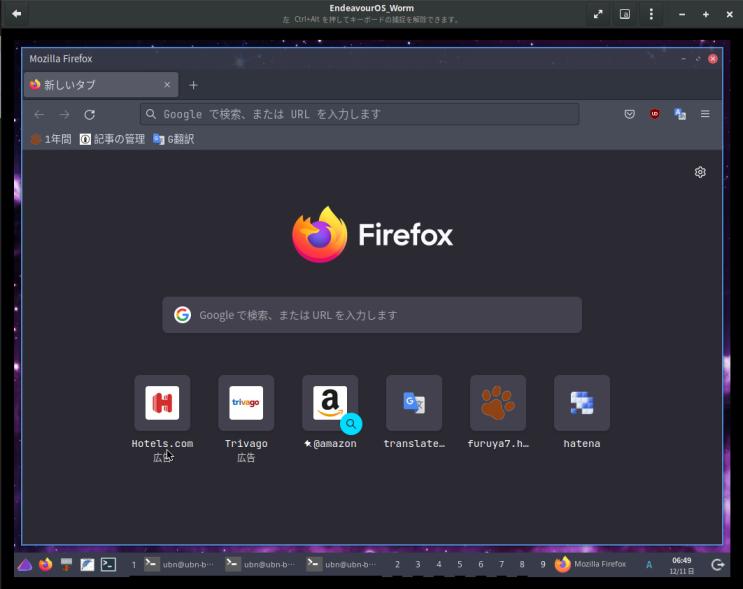Go back with Firefox back arrow

pos(39,114)
